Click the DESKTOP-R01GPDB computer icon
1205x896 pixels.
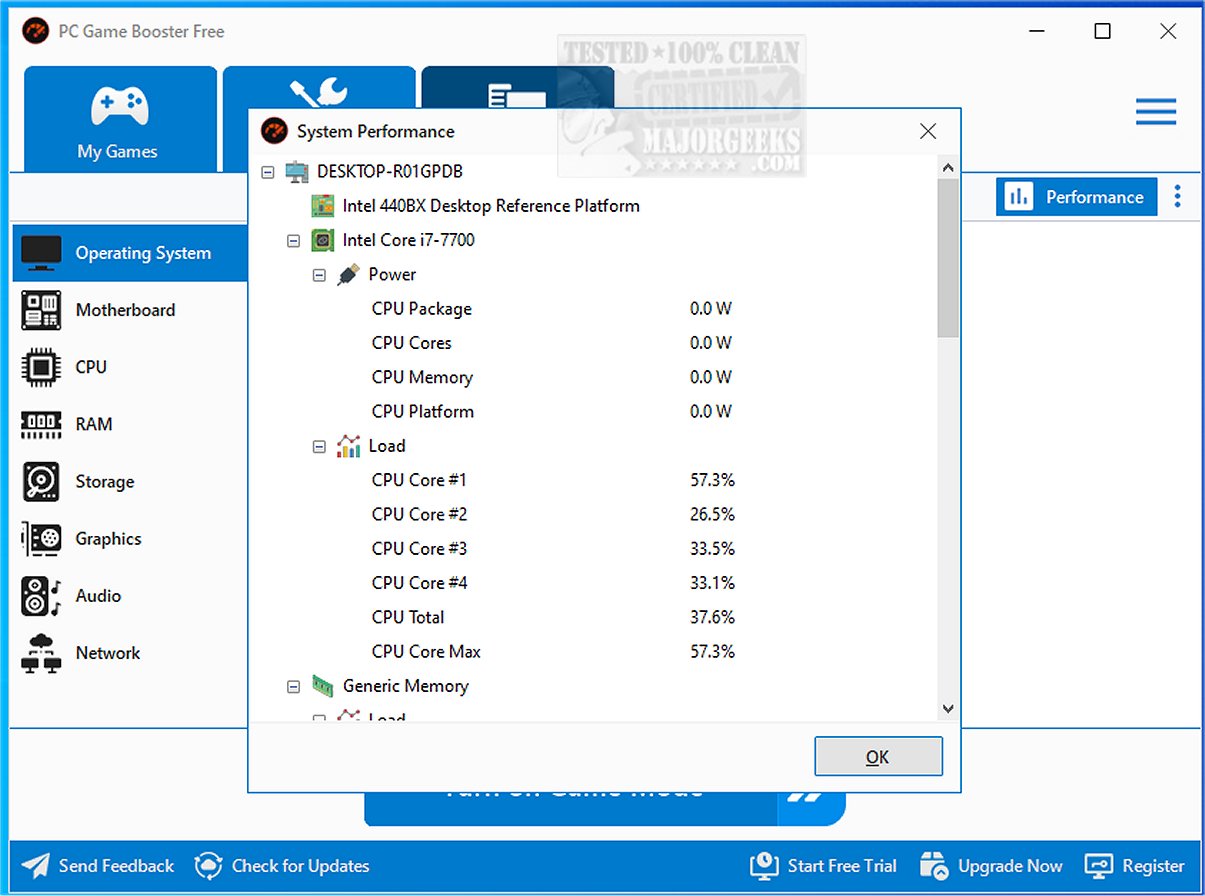[297, 172]
